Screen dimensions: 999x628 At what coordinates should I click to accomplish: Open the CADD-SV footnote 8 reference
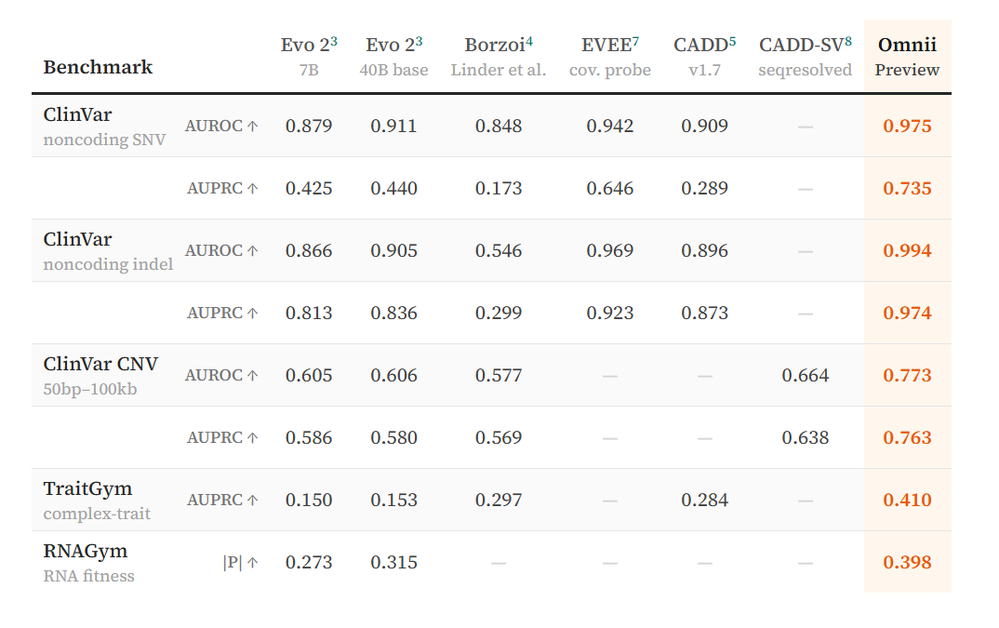click(848, 41)
